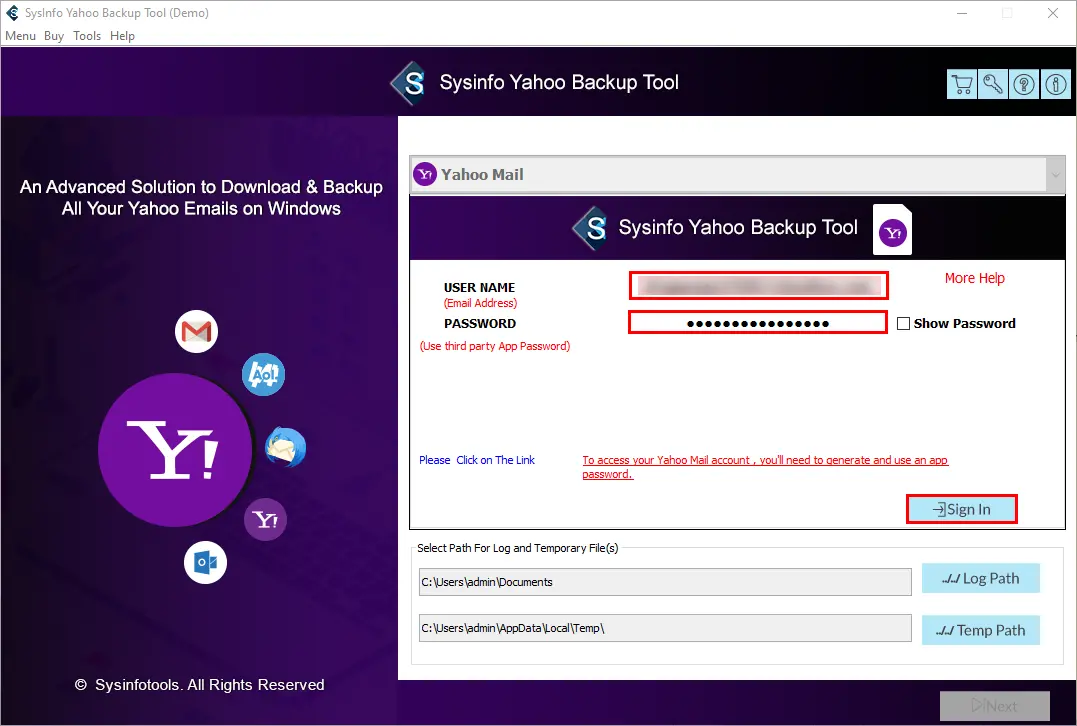The image size is (1077, 726).
Task: Open the app password generation link
Action: click(765, 461)
